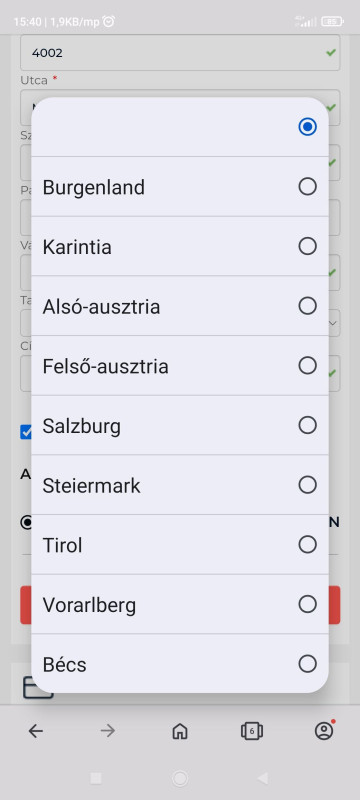Pick Steiermark in the region list
360x800 pixels.
tap(179, 485)
